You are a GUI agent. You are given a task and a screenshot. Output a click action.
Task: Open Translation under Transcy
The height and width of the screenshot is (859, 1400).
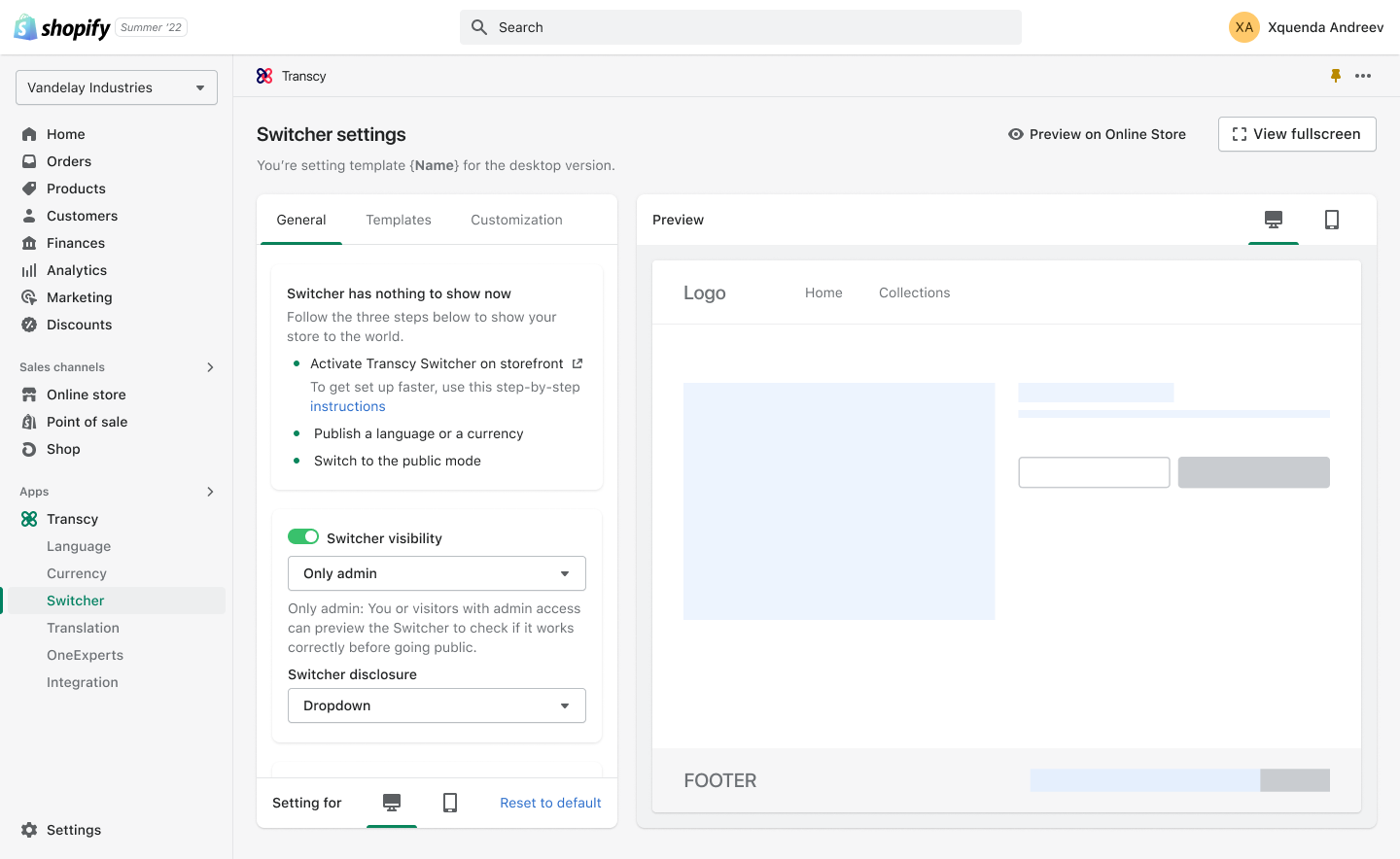pos(83,628)
